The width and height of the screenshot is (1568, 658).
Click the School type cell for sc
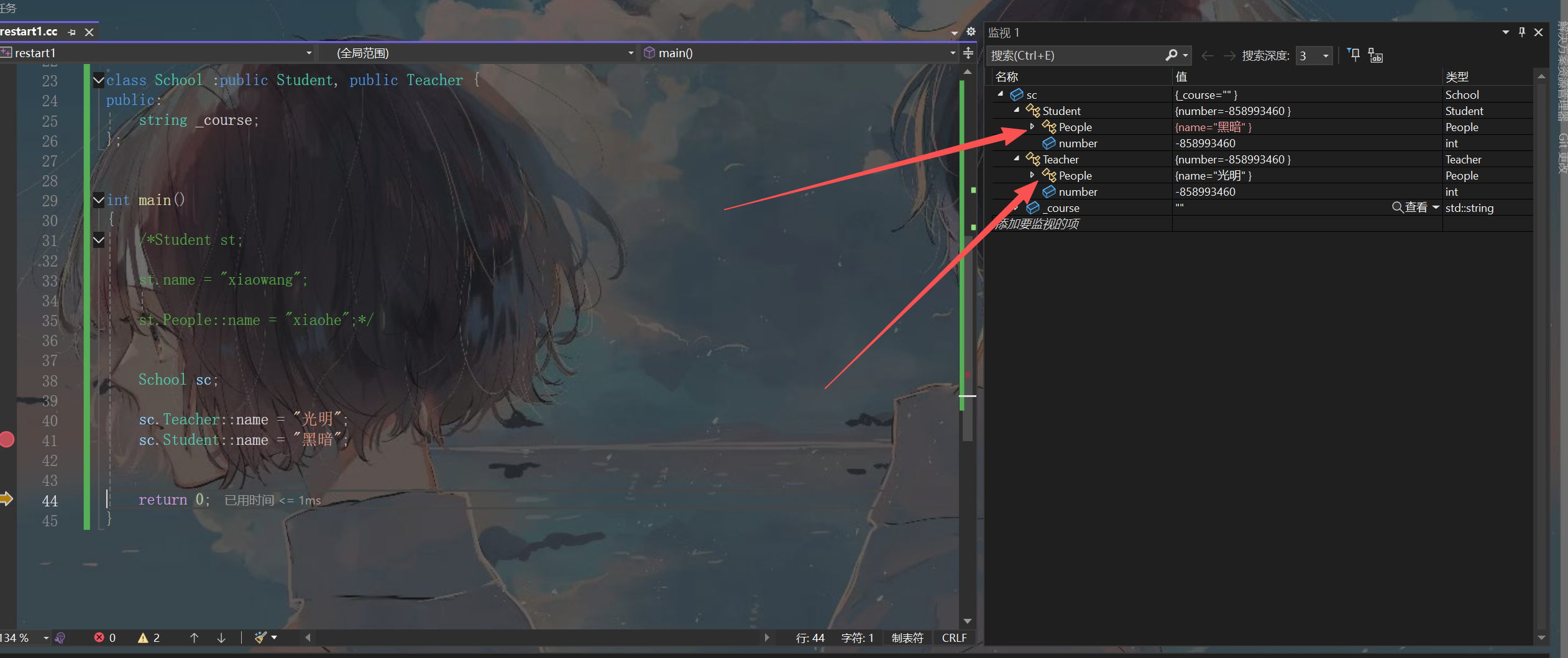[x=1462, y=94]
